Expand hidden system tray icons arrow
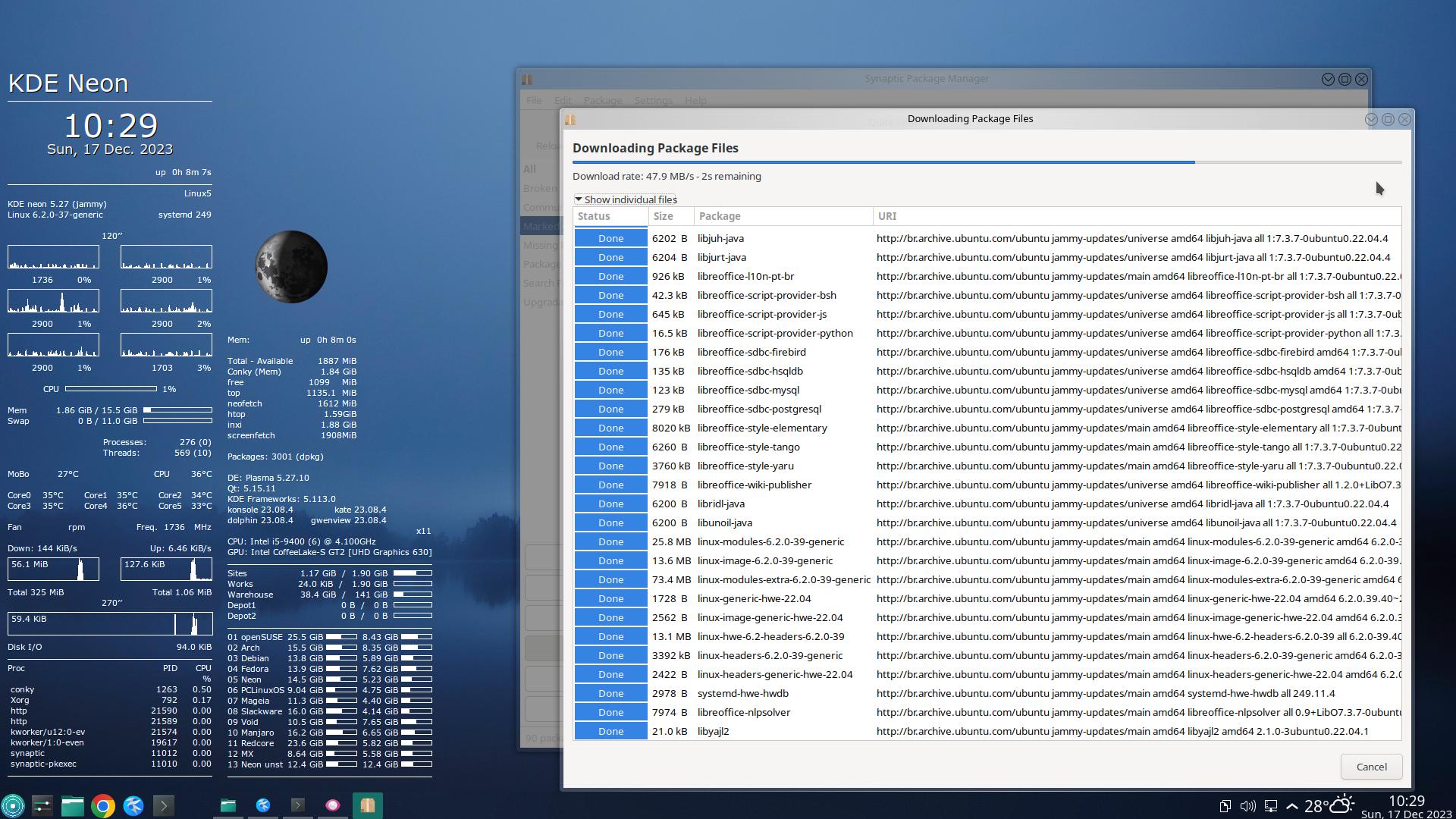The image size is (1456, 819). point(1292,806)
